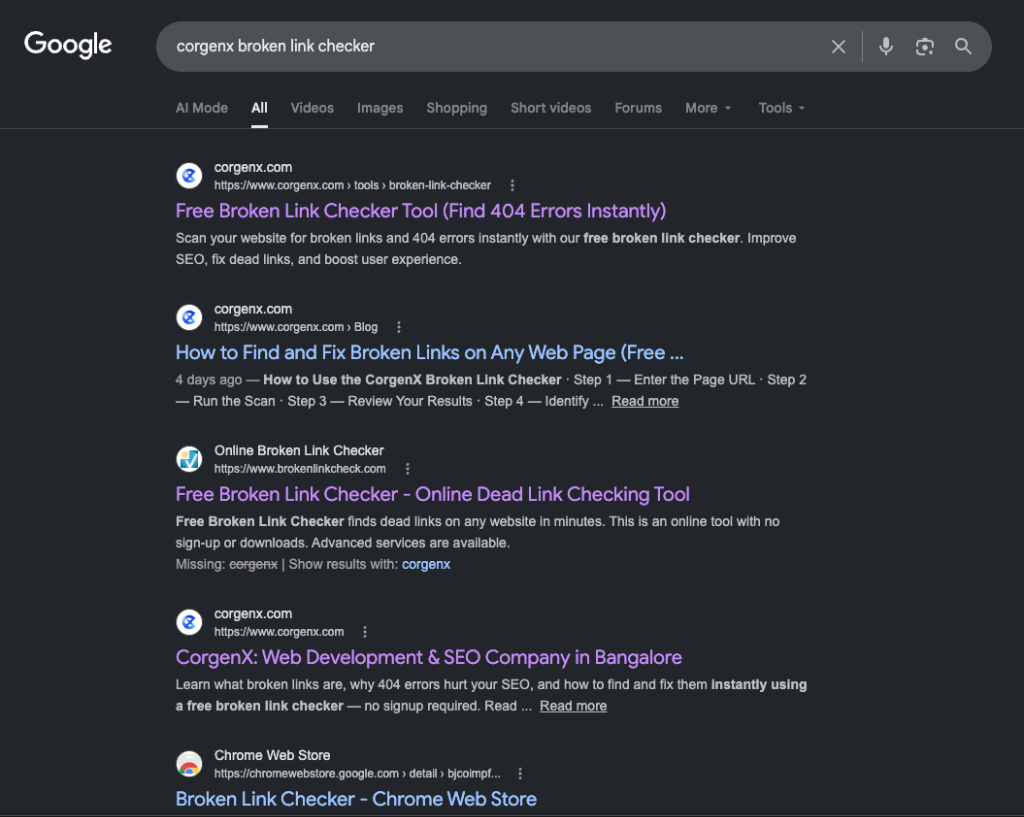Open the Tools dropdown
The image size is (1024, 817).
pyautogui.click(x=780, y=107)
